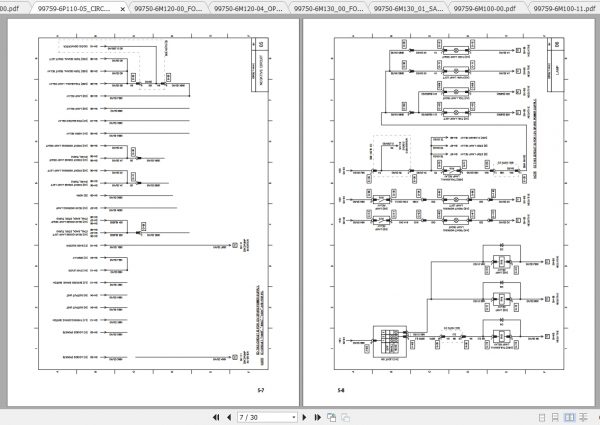
Task: Close the 99759-6P110-05_CIRC... tab
Action: (122, 9)
